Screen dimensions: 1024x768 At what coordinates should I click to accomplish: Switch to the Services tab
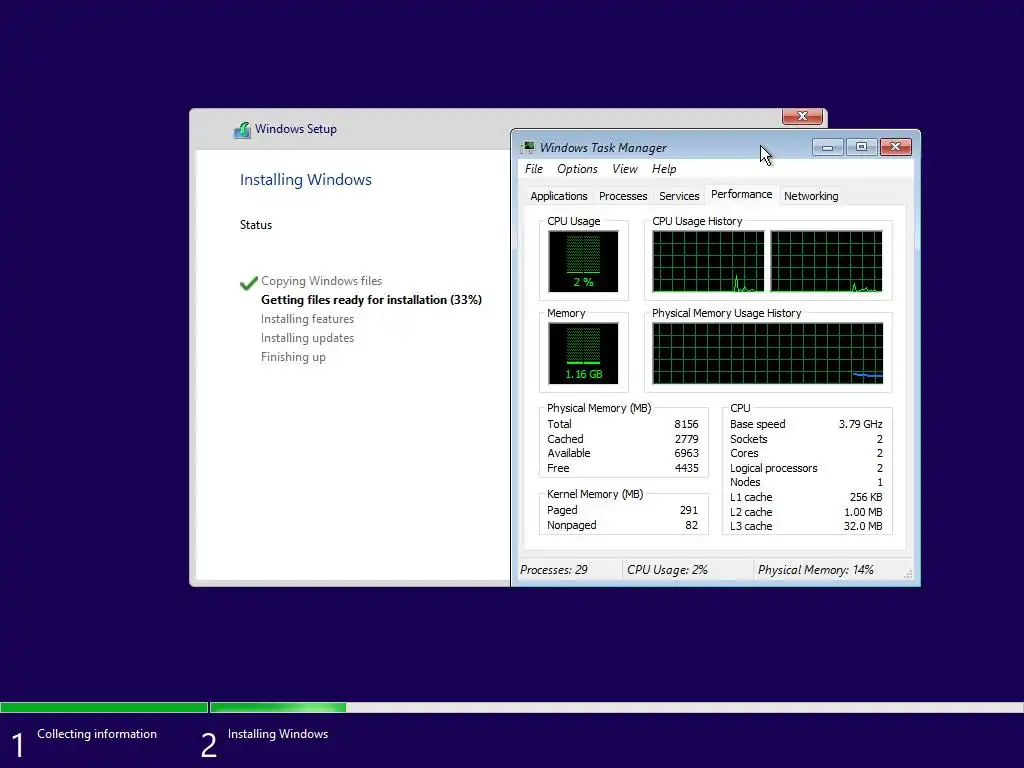click(x=679, y=196)
